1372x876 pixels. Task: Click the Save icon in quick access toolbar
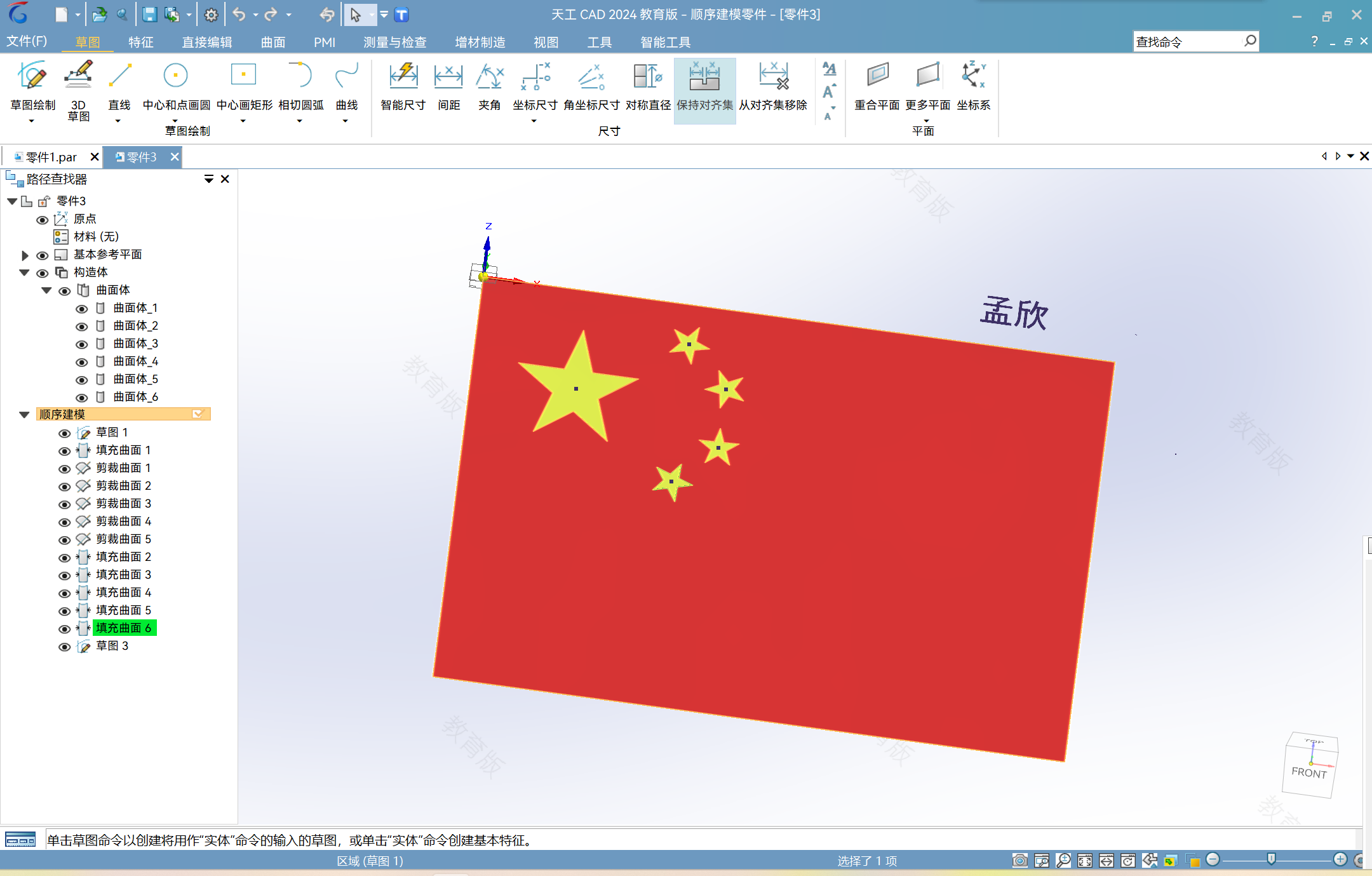[149, 15]
